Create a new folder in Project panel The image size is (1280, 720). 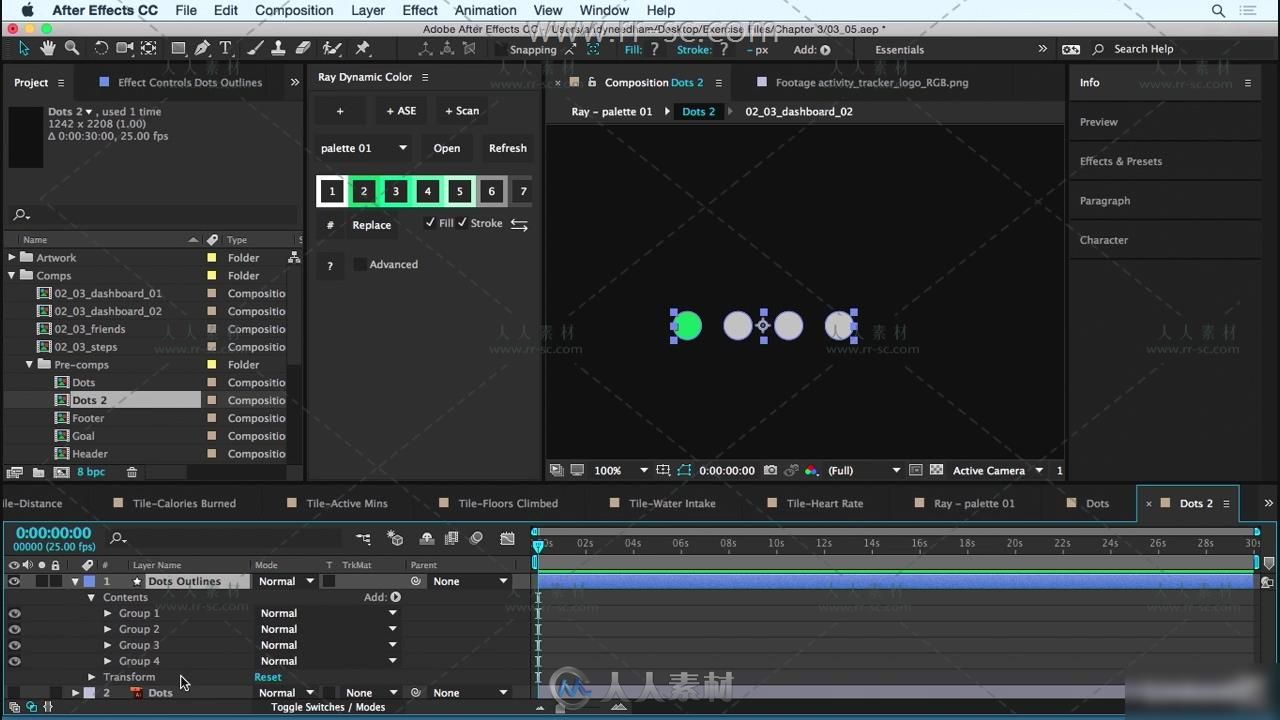pos(38,472)
